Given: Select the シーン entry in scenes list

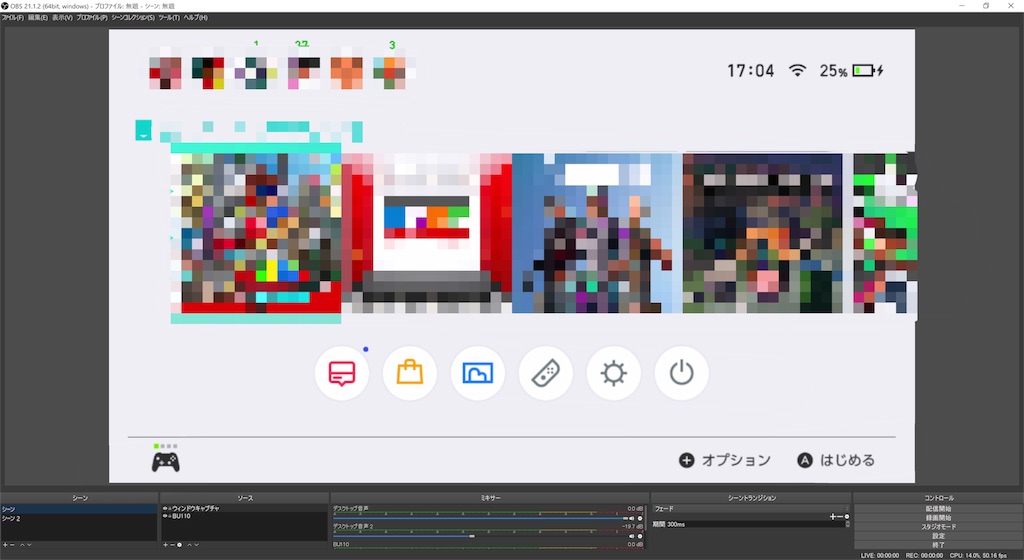Looking at the screenshot, I should pyautogui.click(x=79, y=509).
